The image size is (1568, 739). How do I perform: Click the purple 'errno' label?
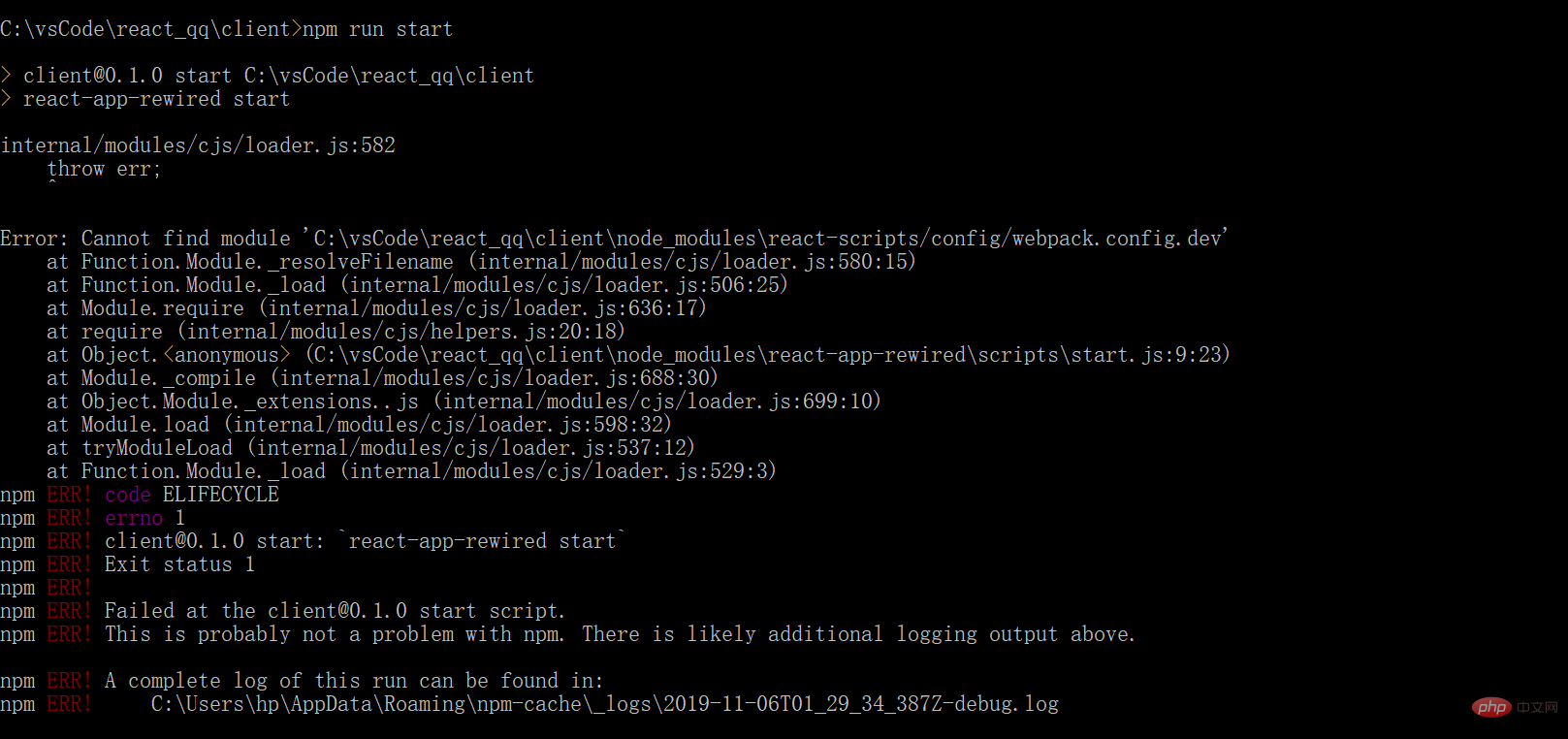134,518
